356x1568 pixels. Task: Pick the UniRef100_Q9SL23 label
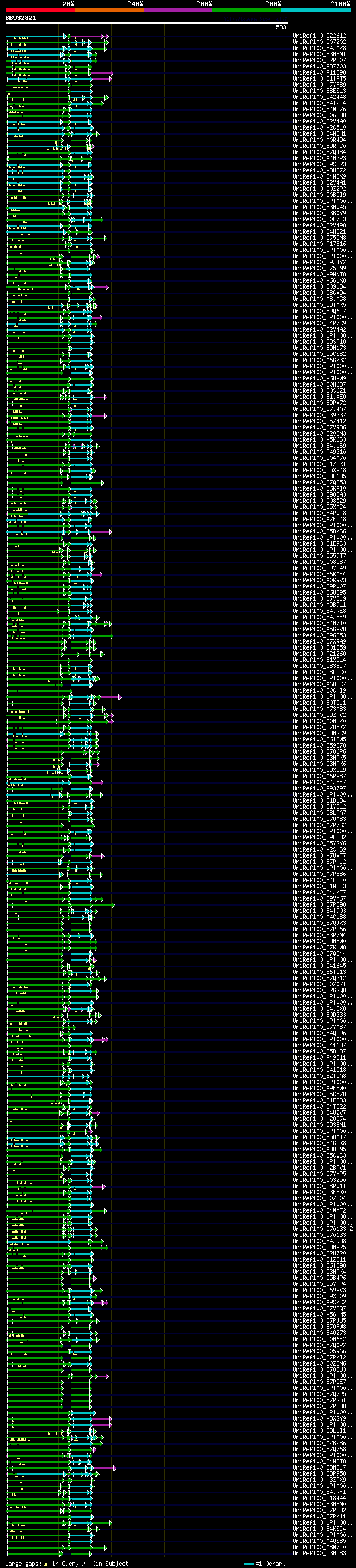point(319,164)
